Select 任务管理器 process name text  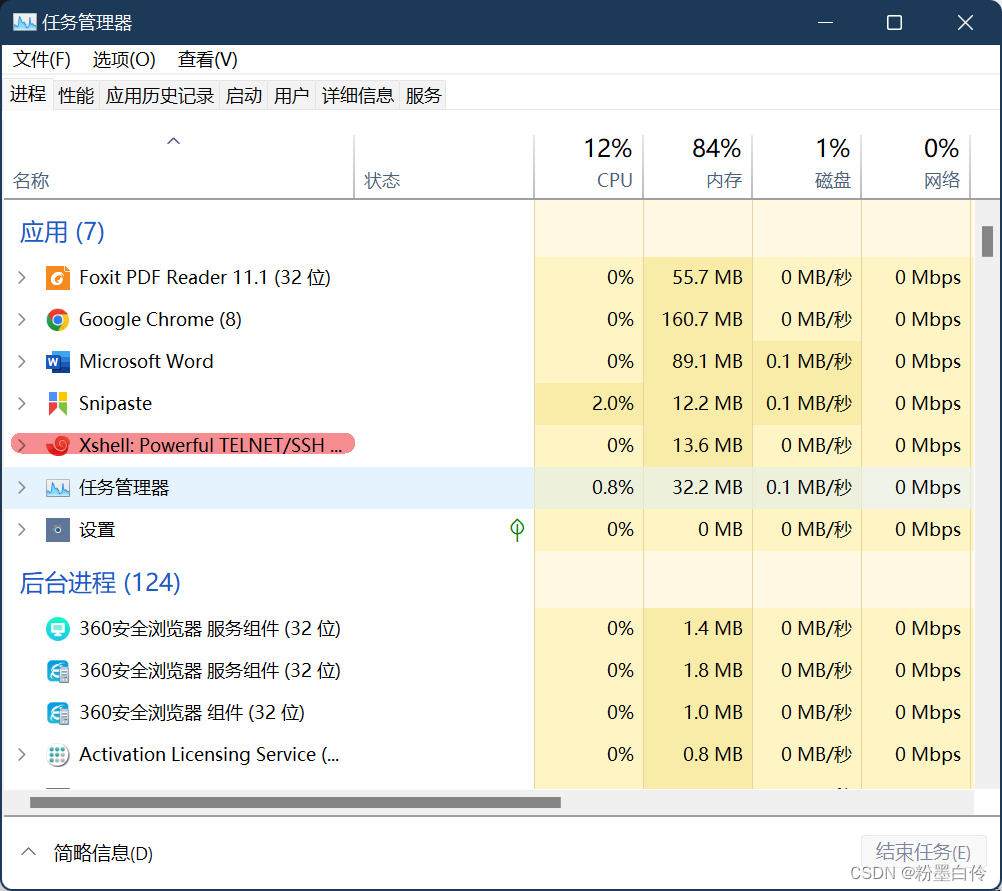124,488
